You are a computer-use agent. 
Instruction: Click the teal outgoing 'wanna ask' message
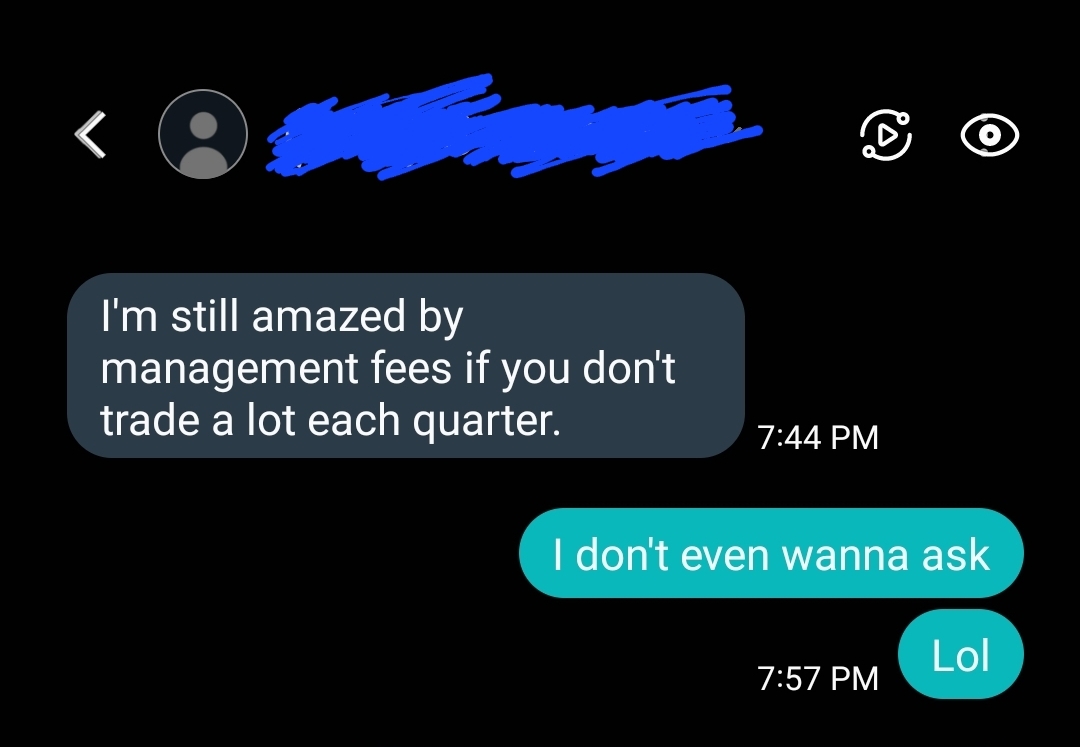tap(771, 554)
